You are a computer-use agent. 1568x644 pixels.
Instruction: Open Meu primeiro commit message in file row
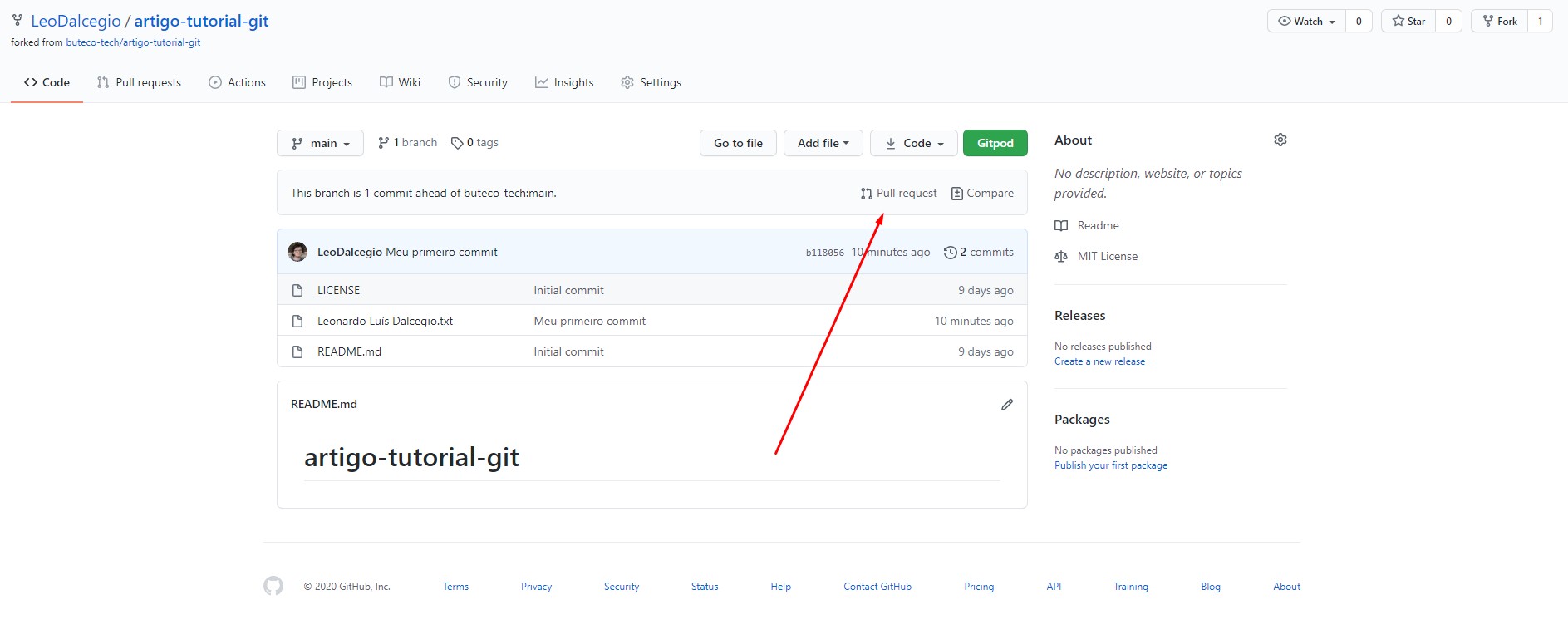point(589,321)
